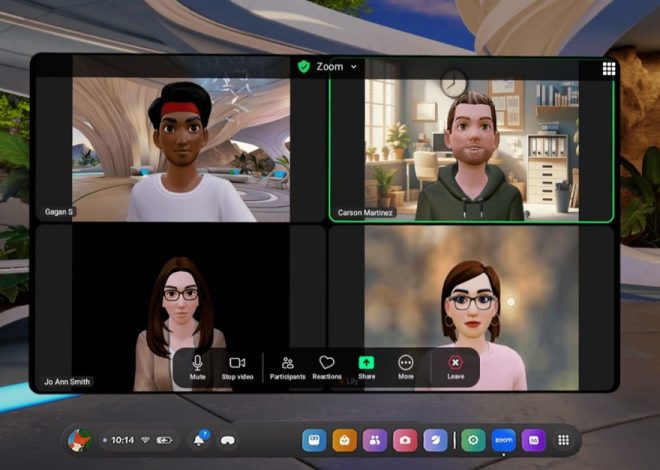This screenshot has width=660, height=470.
Task: Open the lavender Browser app in dock
Action: click(435, 441)
